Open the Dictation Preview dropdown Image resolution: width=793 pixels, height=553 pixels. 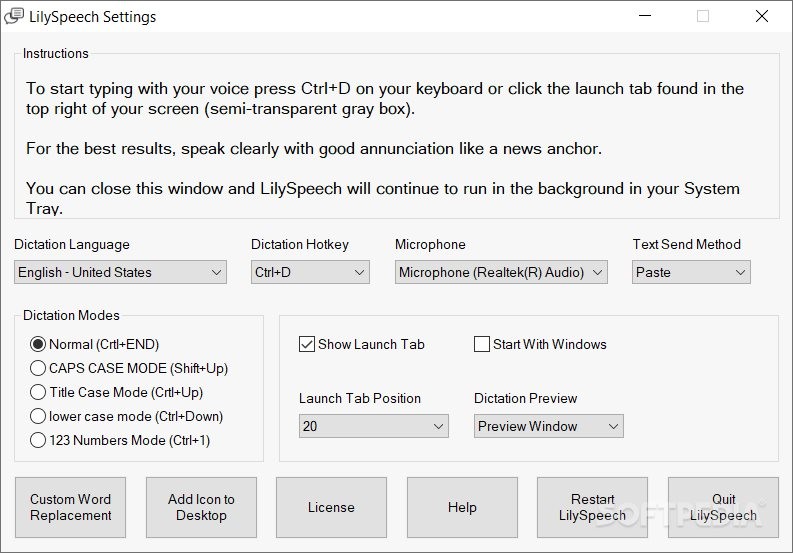[x=549, y=426]
